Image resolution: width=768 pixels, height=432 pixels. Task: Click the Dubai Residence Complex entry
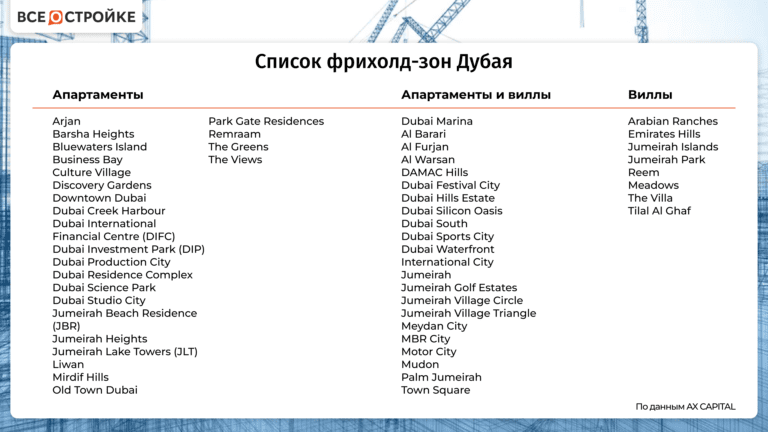click(x=122, y=275)
